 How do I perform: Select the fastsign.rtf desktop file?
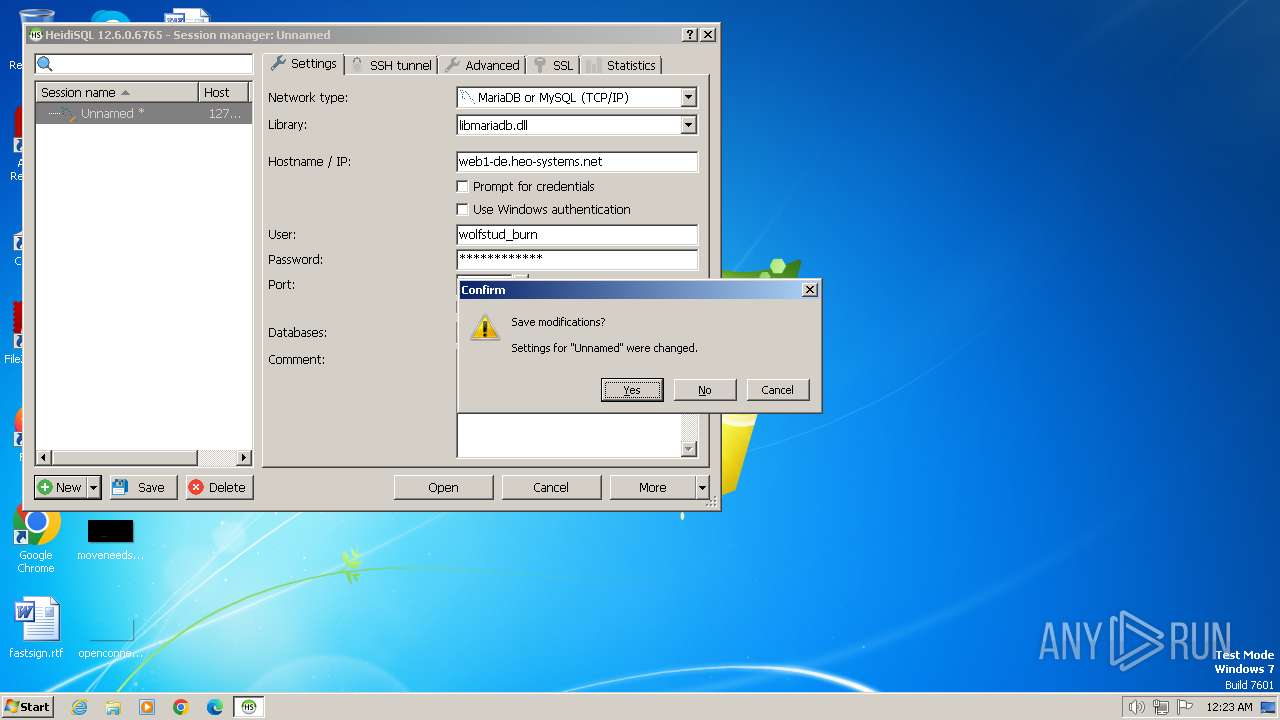pos(36,628)
